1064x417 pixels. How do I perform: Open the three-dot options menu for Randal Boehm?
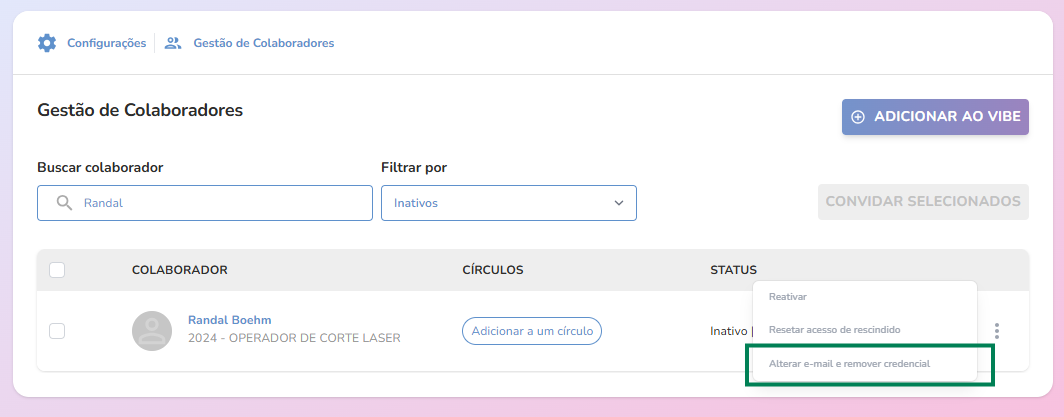click(996, 331)
